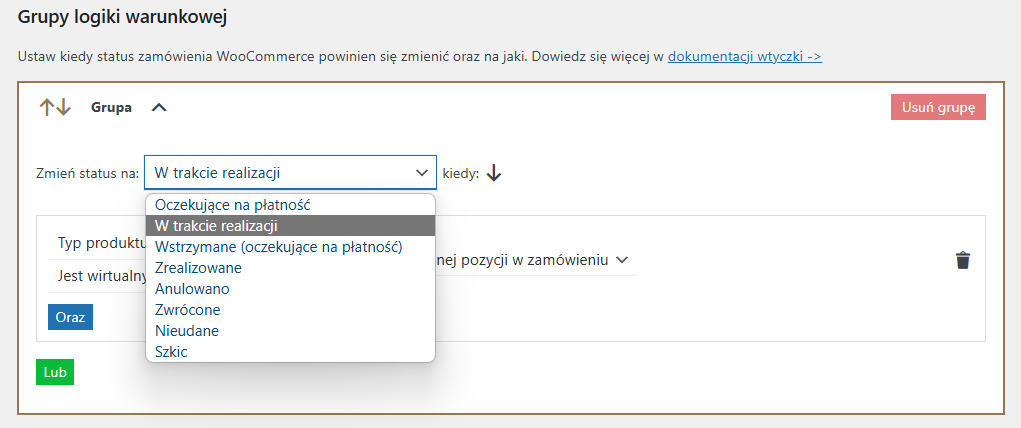Click the Typ produktu condition field

click(98, 243)
